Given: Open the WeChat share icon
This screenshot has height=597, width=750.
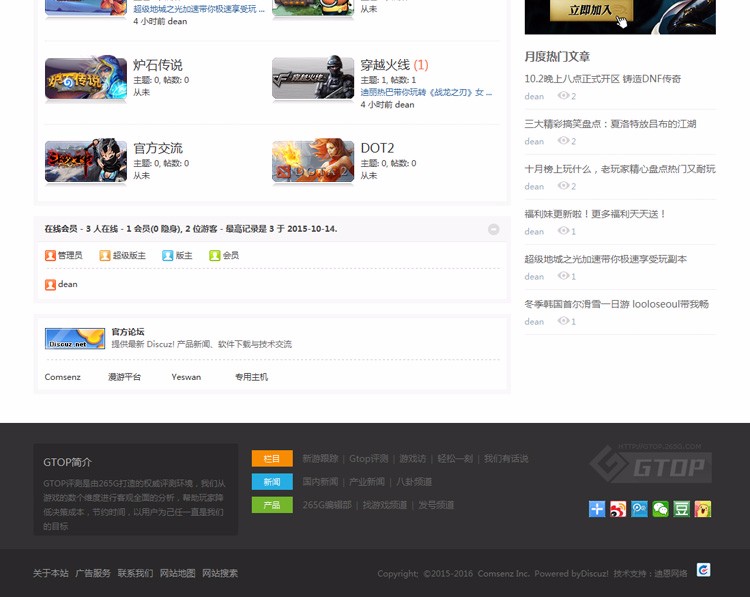Looking at the screenshot, I should click(x=660, y=509).
